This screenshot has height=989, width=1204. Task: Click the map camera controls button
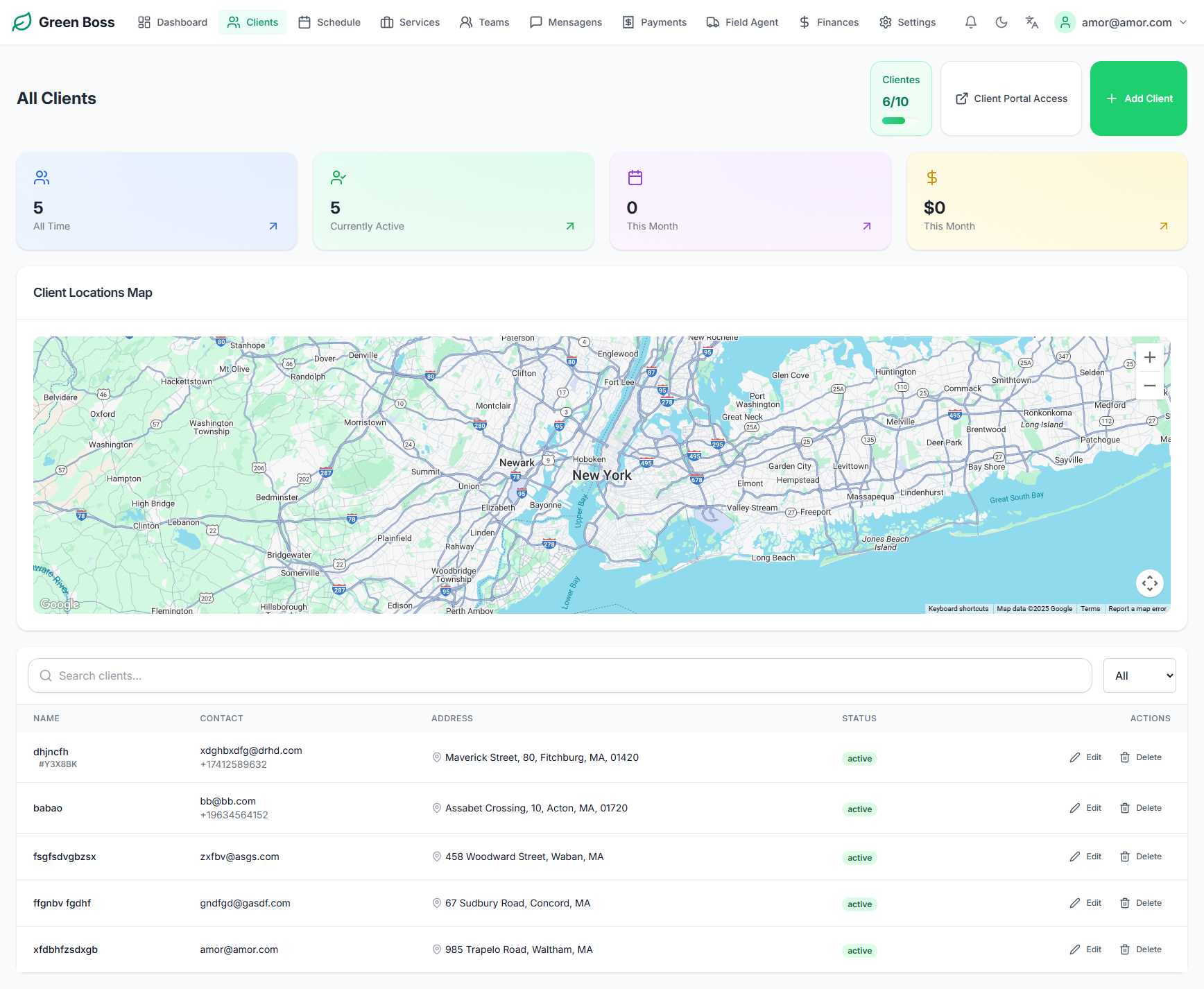click(x=1150, y=583)
